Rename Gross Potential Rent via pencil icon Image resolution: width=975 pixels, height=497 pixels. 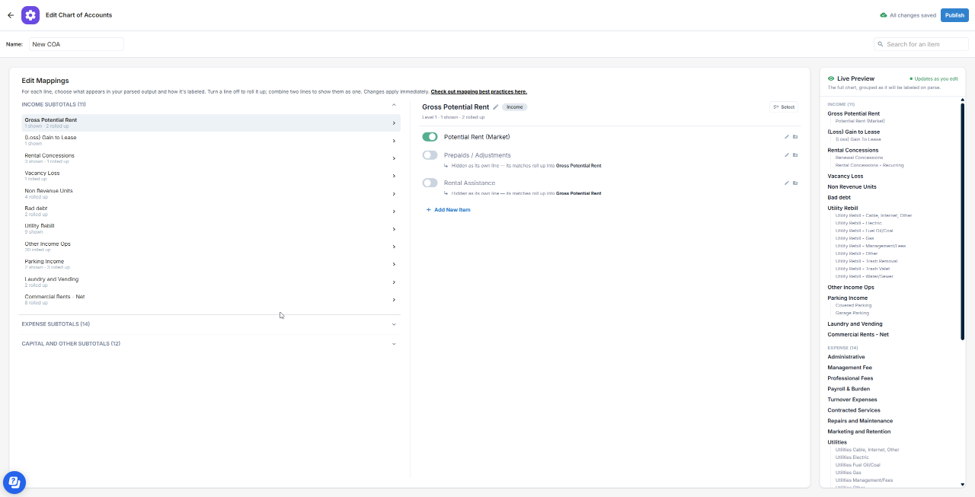click(x=496, y=107)
